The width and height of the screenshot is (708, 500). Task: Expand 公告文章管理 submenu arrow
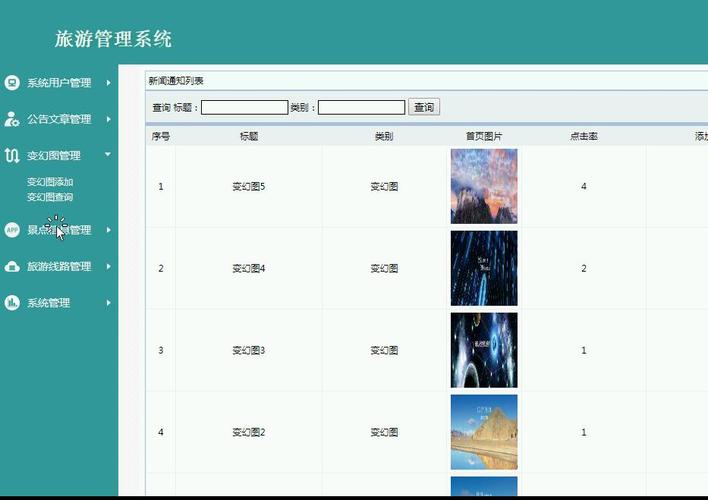click(x=108, y=119)
